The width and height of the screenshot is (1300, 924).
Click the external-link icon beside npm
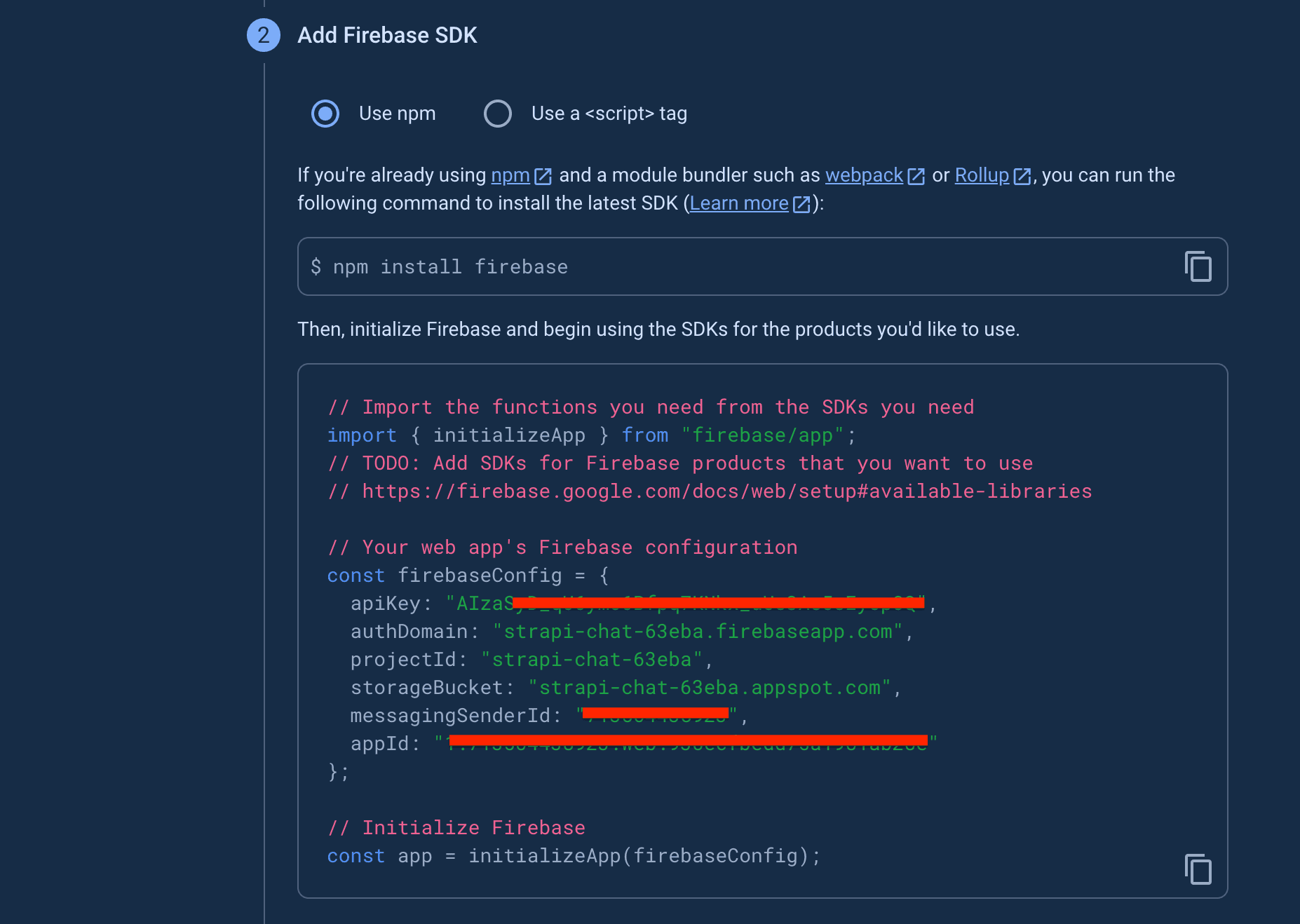coord(543,176)
